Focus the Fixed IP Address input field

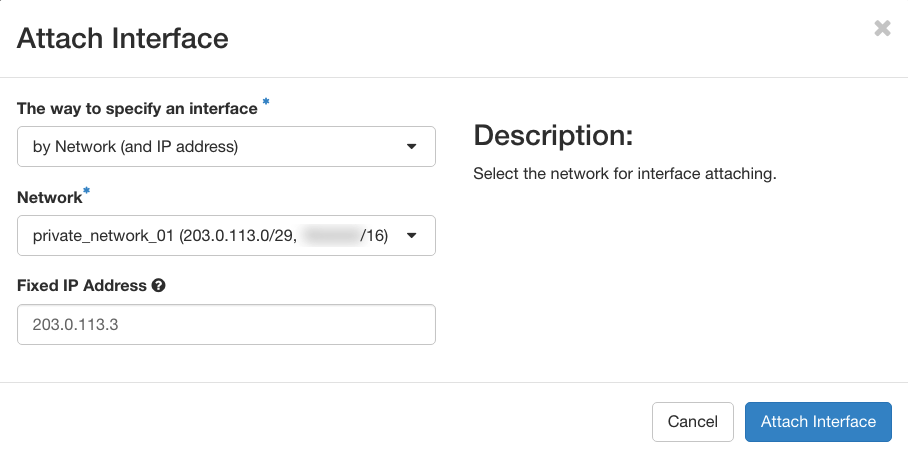click(226, 324)
